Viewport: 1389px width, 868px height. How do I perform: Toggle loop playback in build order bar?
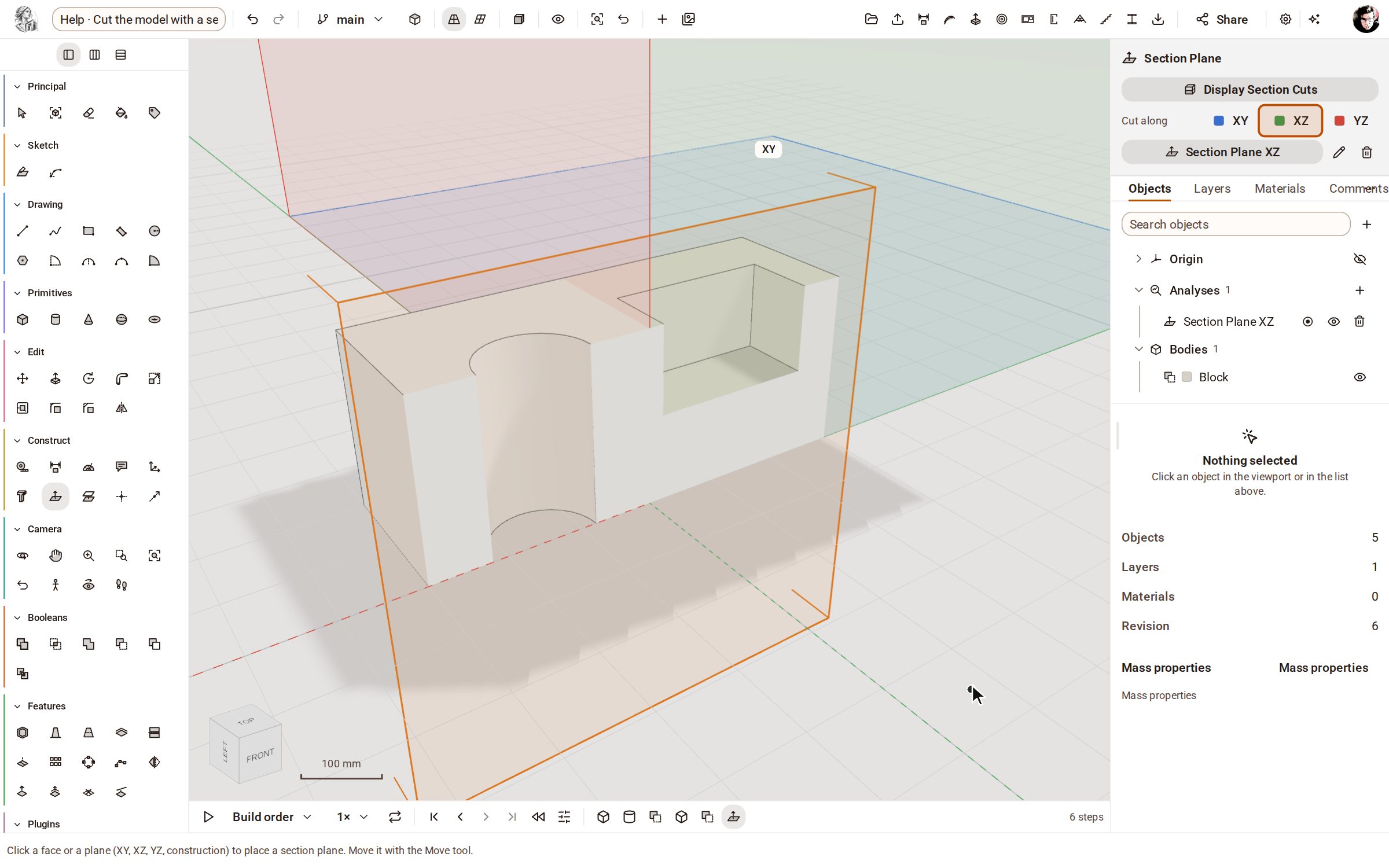[395, 816]
